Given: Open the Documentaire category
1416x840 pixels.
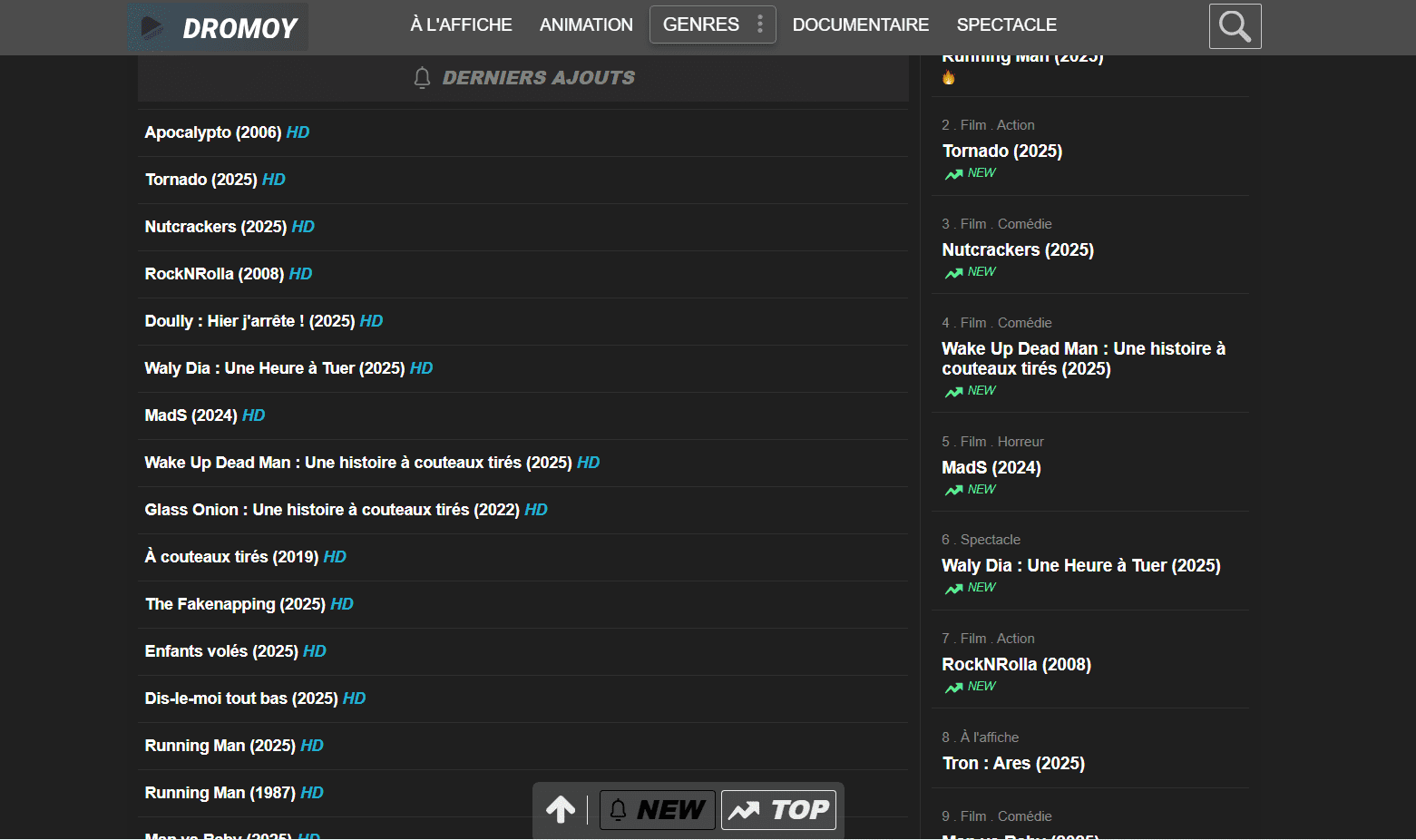Looking at the screenshot, I should (860, 24).
